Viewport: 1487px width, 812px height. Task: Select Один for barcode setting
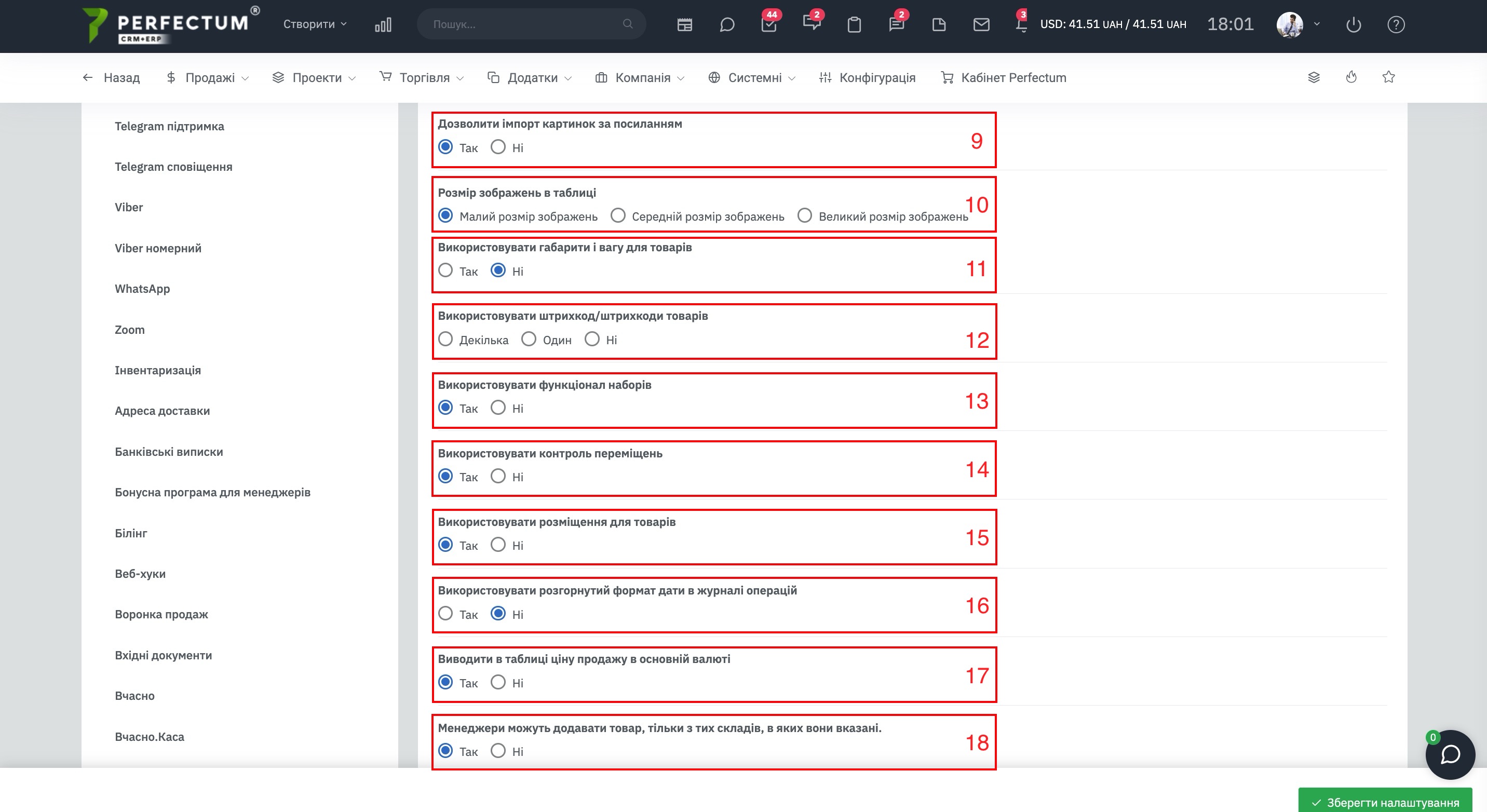pyautogui.click(x=529, y=340)
